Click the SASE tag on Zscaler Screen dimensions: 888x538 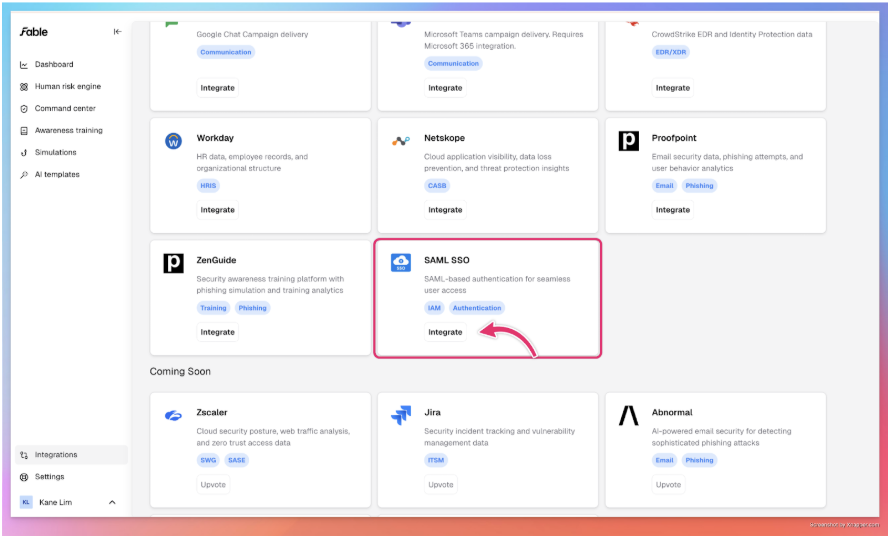tap(237, 460)
